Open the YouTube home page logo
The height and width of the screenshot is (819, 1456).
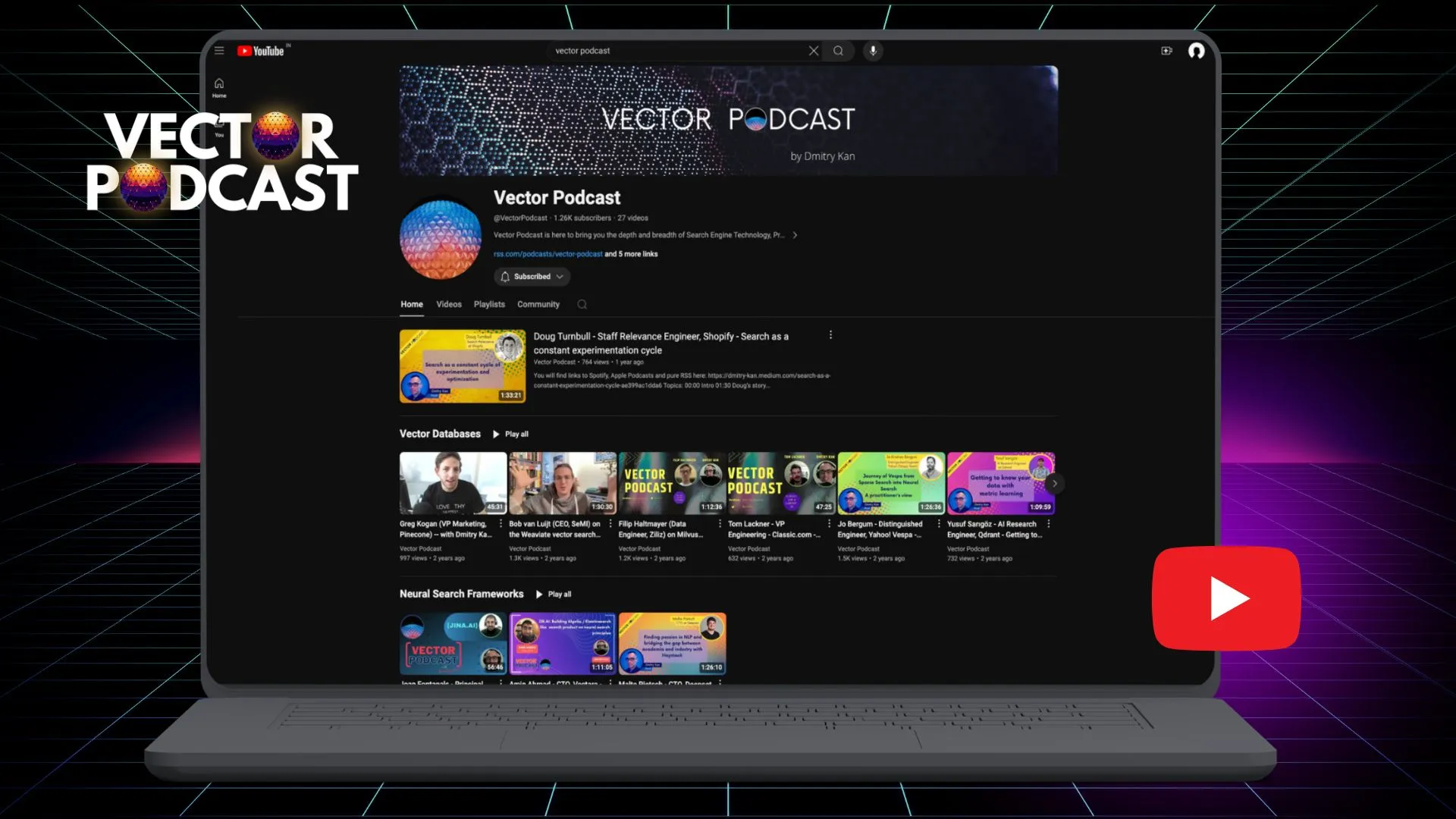pos(262,50)
